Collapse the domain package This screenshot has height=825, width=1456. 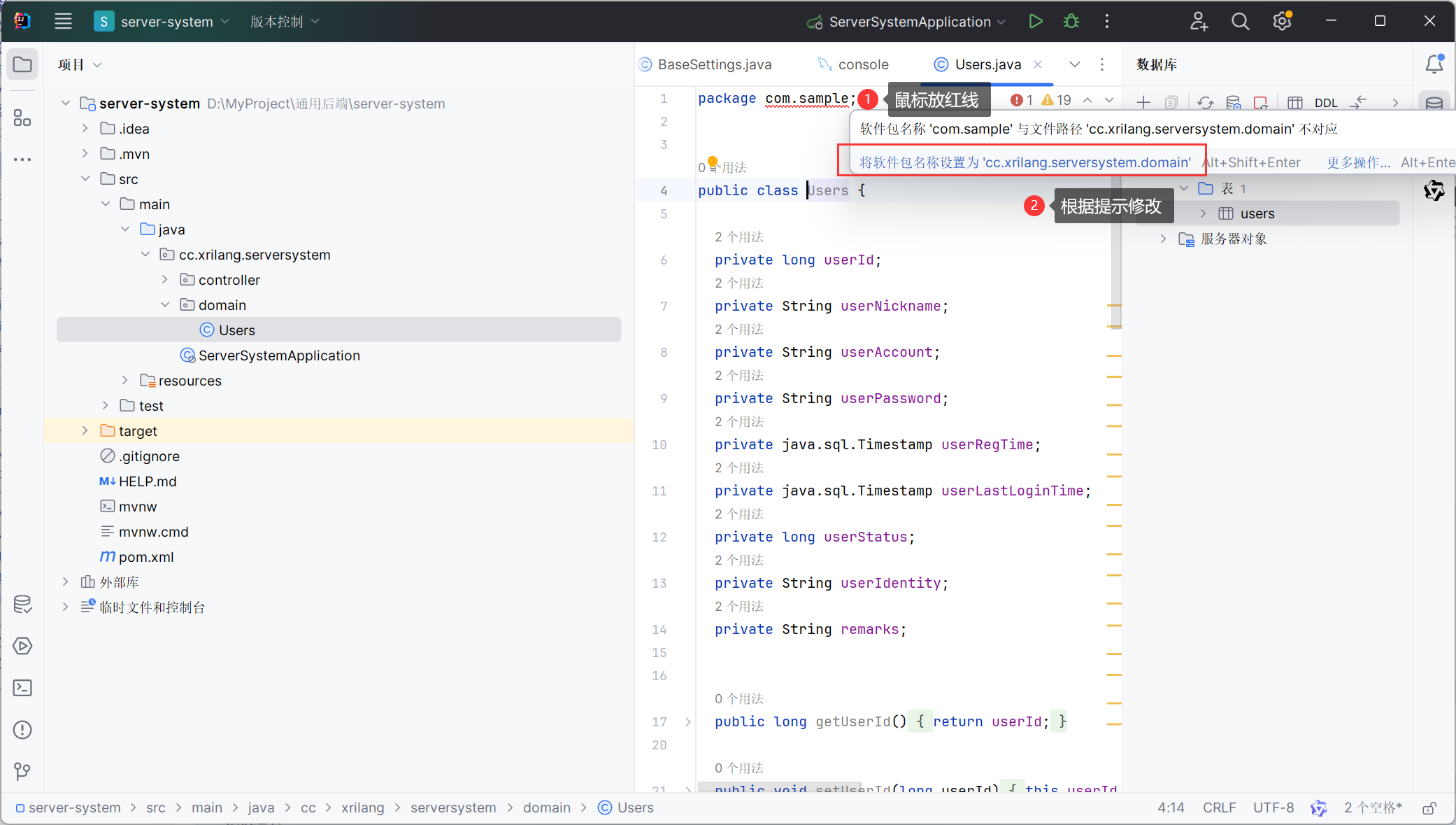pos(165,304)
